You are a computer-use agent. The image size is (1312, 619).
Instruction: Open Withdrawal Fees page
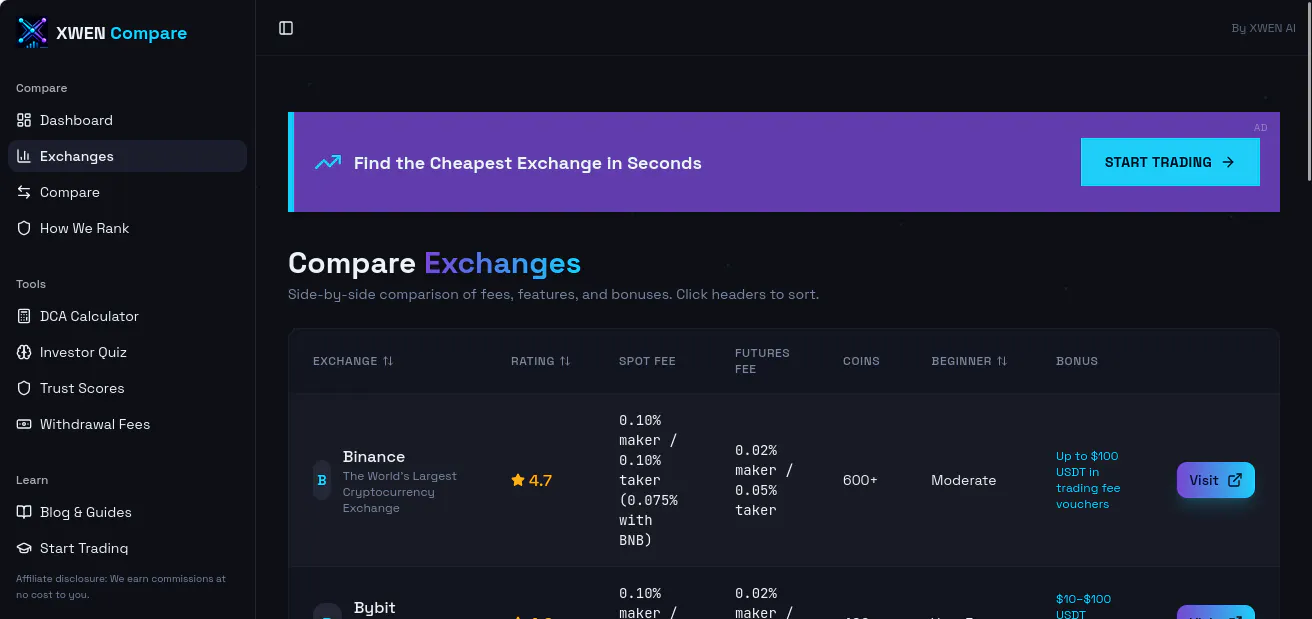point(127,424)
